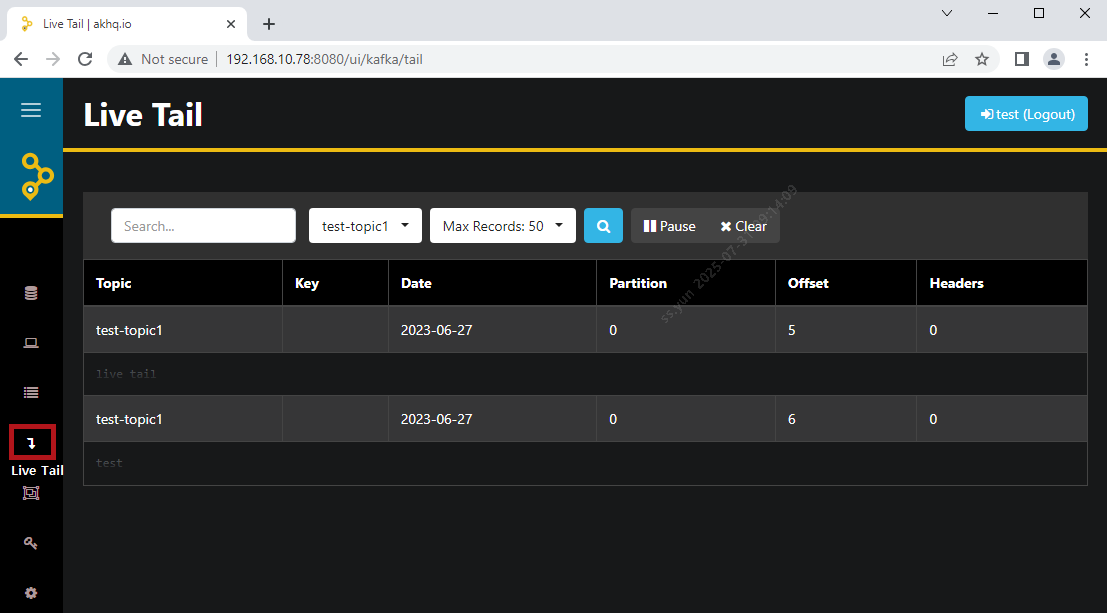Open the Consumer Groups icon in sidebar
Screen dimensions: 1107x613
tap(31, 492)
